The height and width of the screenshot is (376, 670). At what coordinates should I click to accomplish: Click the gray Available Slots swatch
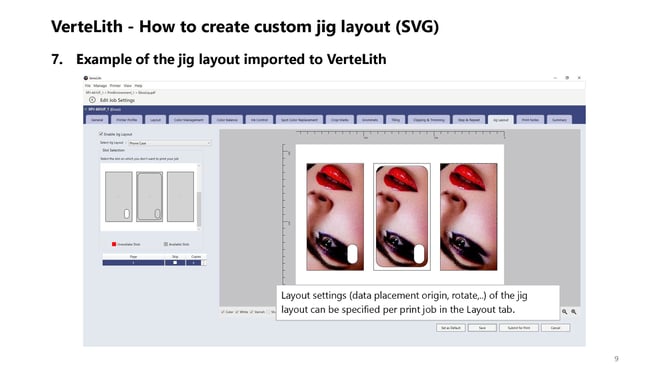(x=166, y=244)
